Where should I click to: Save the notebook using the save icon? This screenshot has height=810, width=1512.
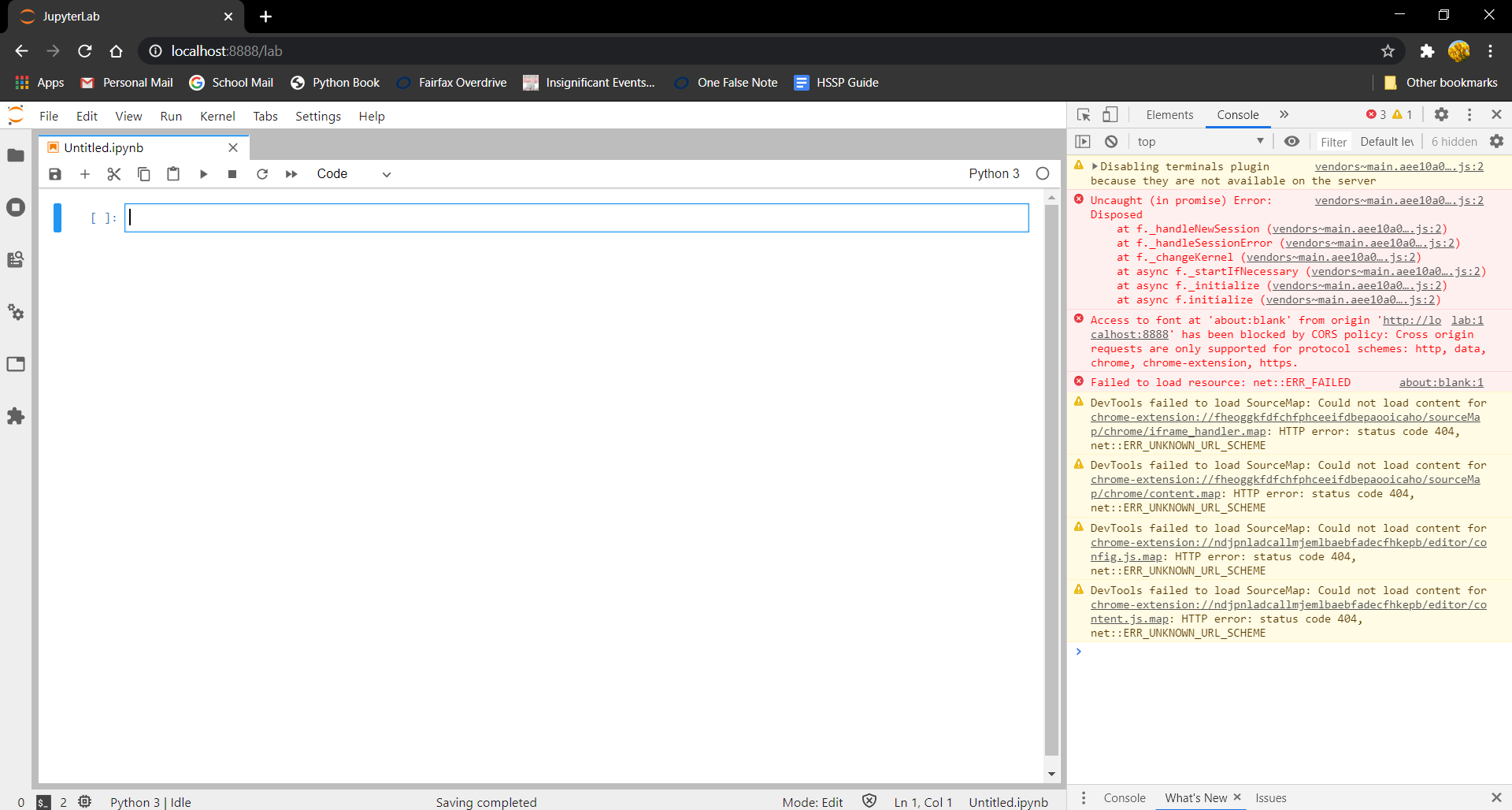[x=54, y=173]
